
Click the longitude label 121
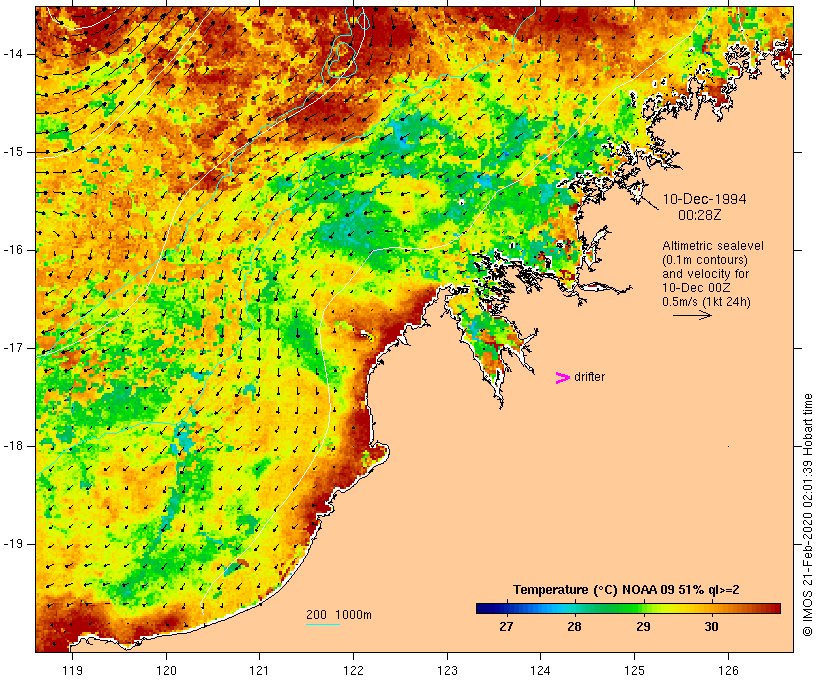tap(259, 670)
